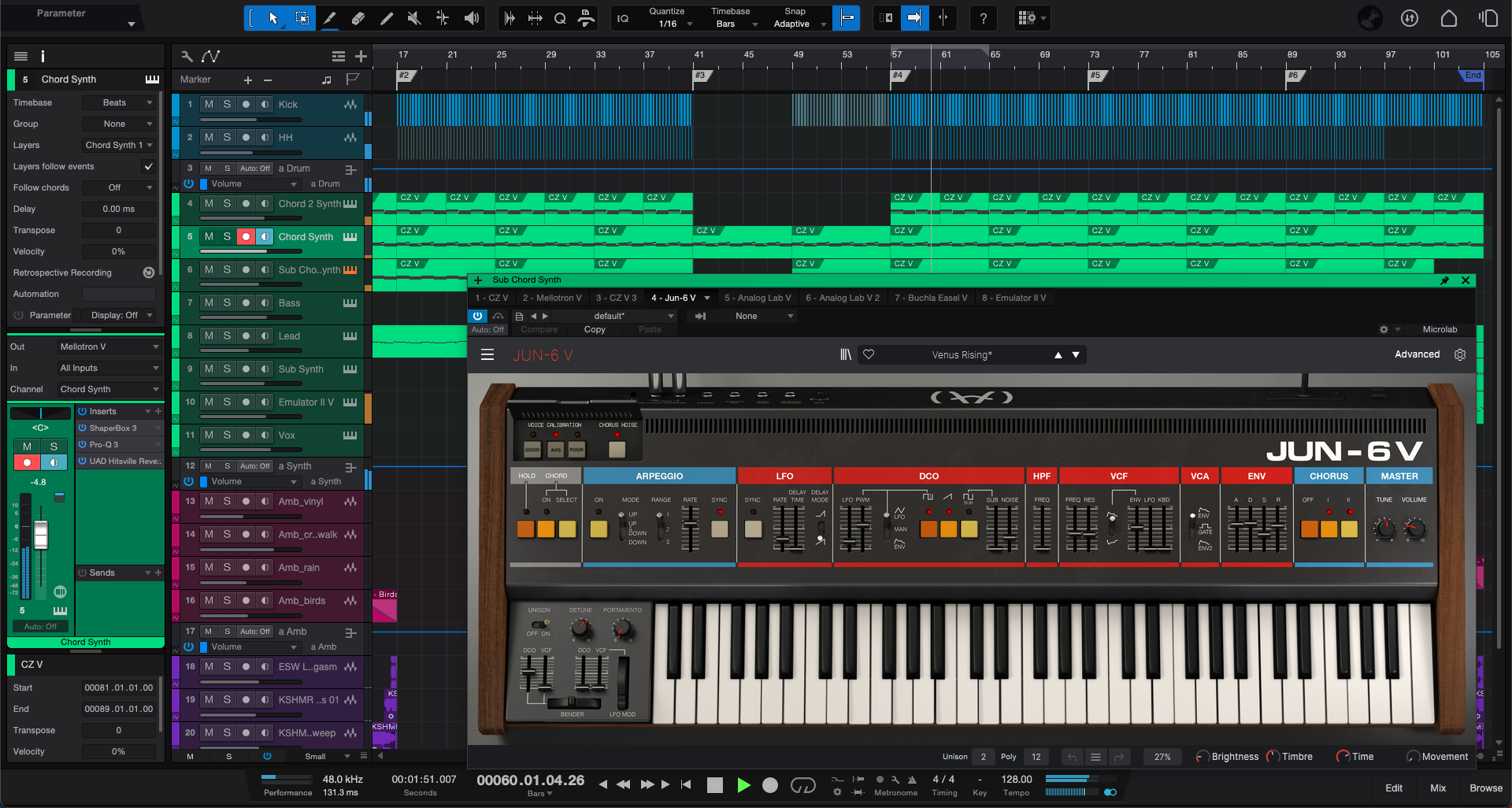Open the JUN-6 V hamburger menu
The width and height of the screenshot is (1512, 808).
[x=487, y=355]
